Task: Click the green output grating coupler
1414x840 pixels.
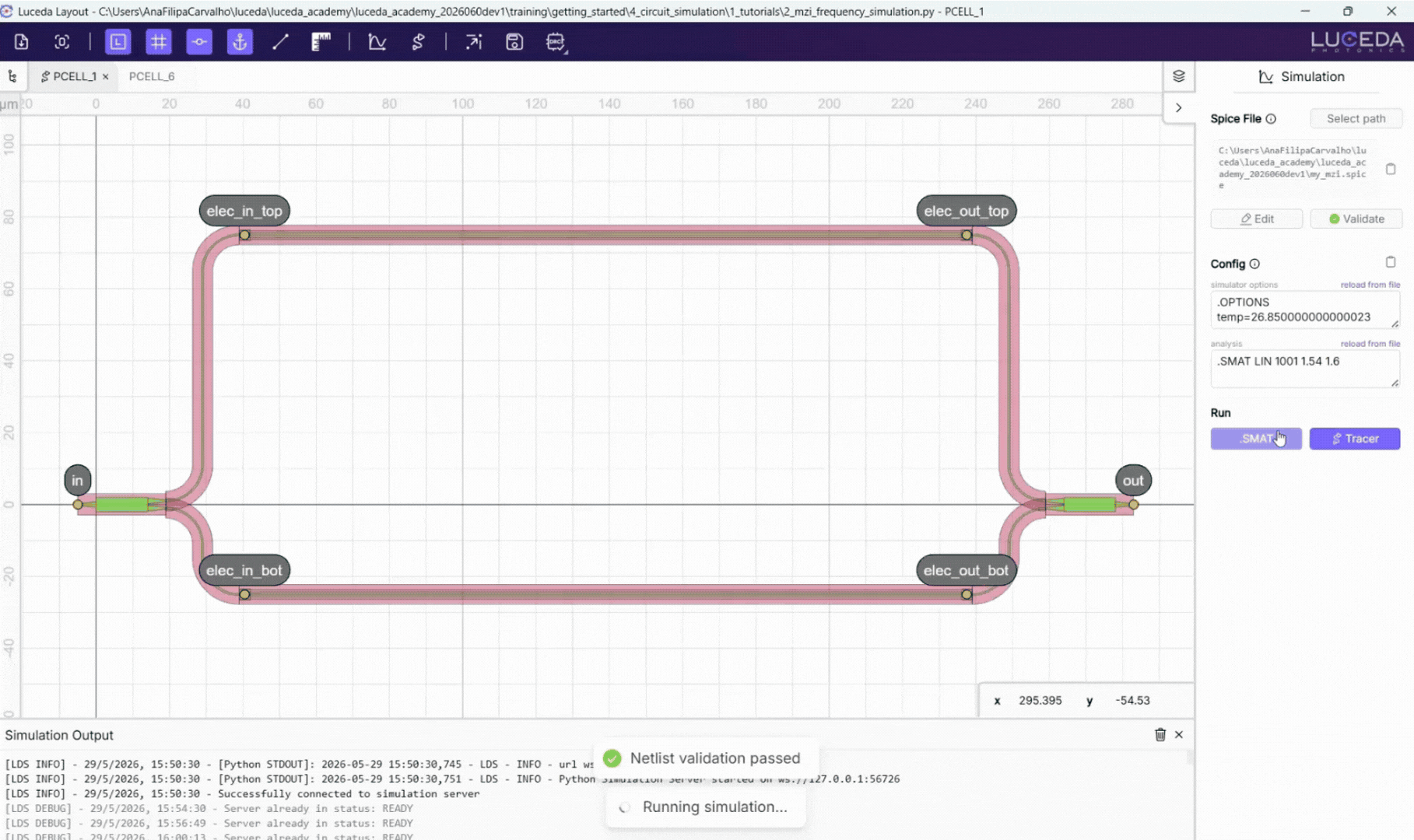Action: click(x=1089, y=505)
